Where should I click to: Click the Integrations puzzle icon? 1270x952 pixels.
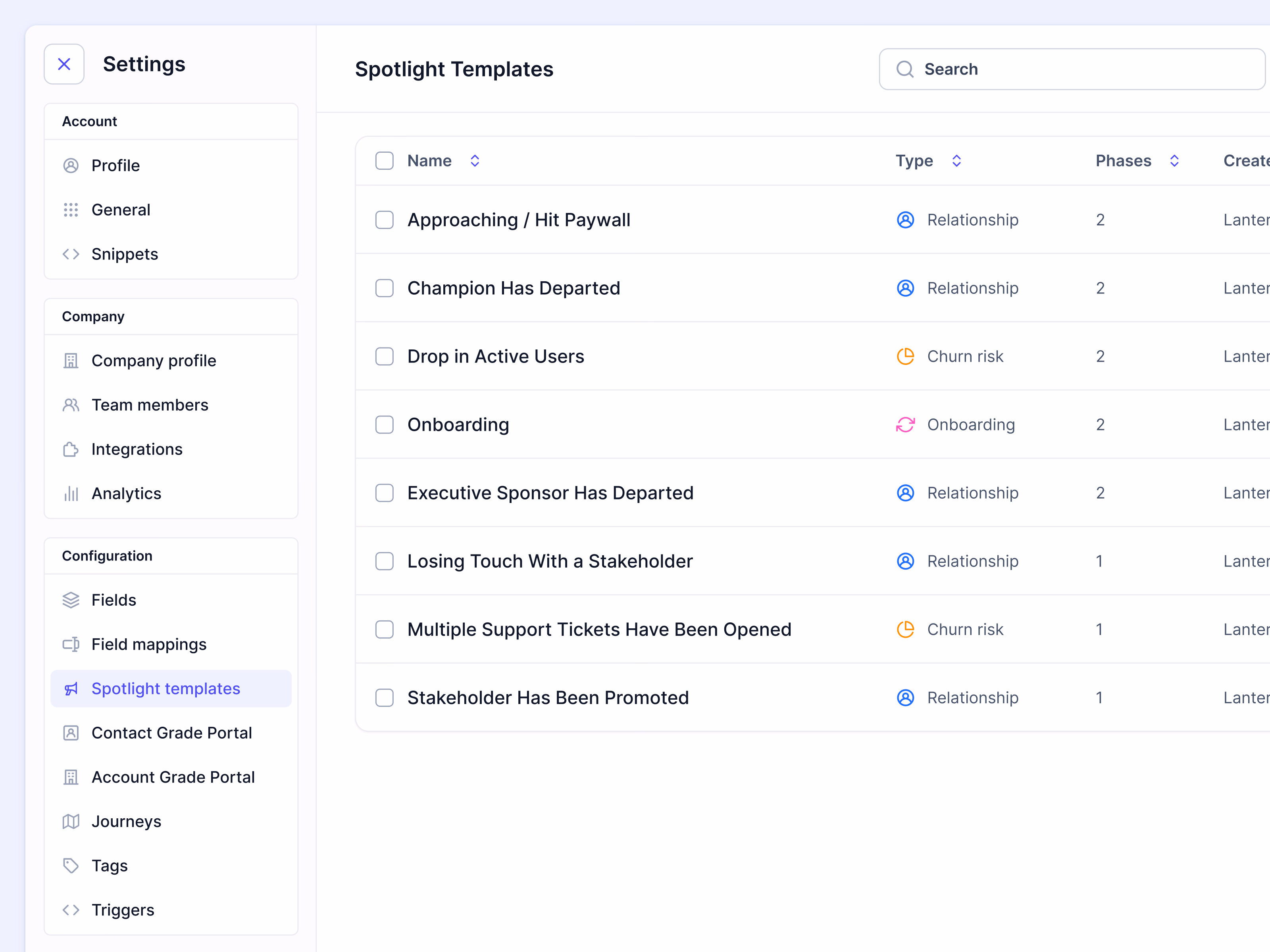(71, 449)
